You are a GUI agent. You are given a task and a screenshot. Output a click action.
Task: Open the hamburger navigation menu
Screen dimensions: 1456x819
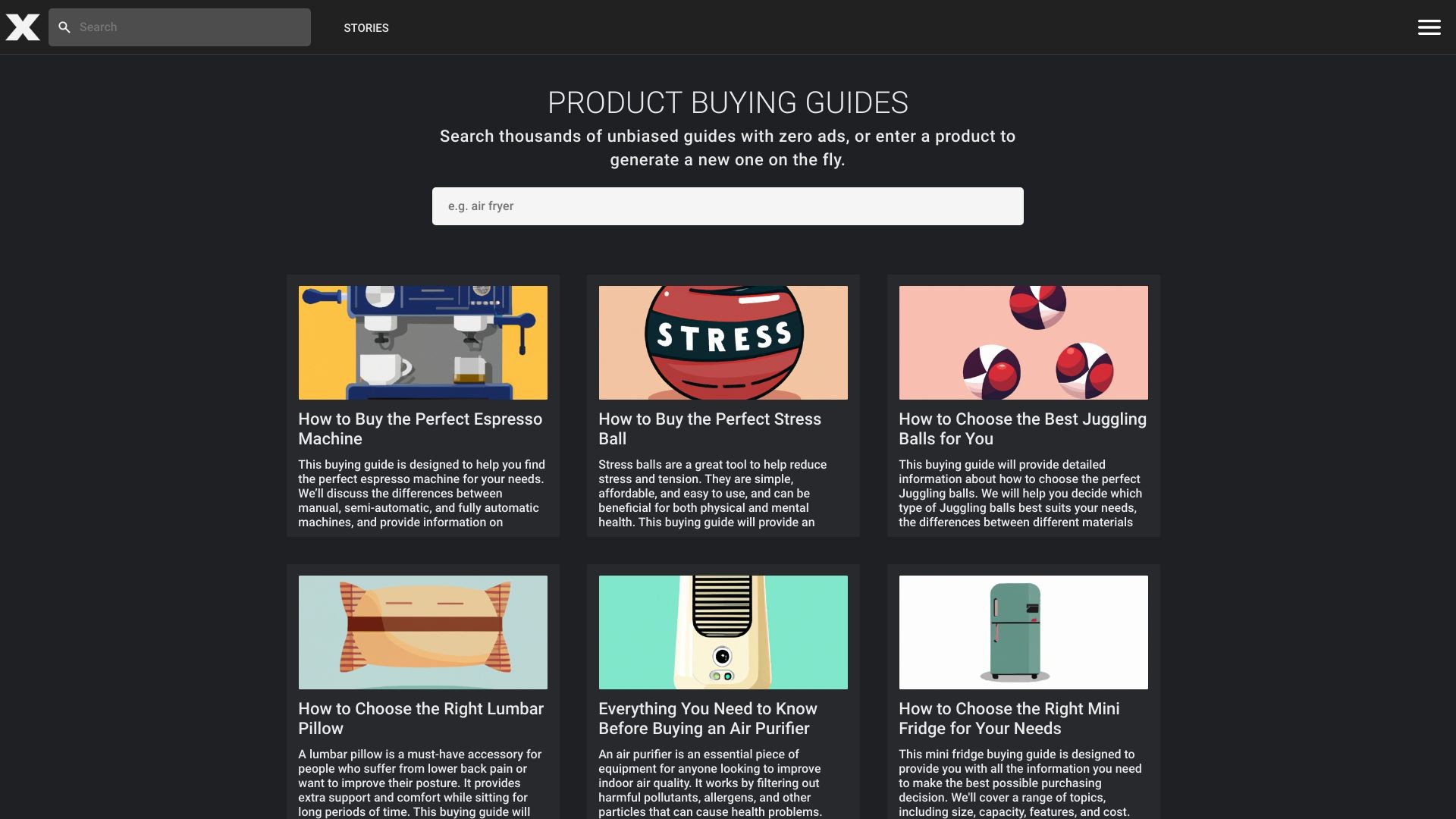1429,27
